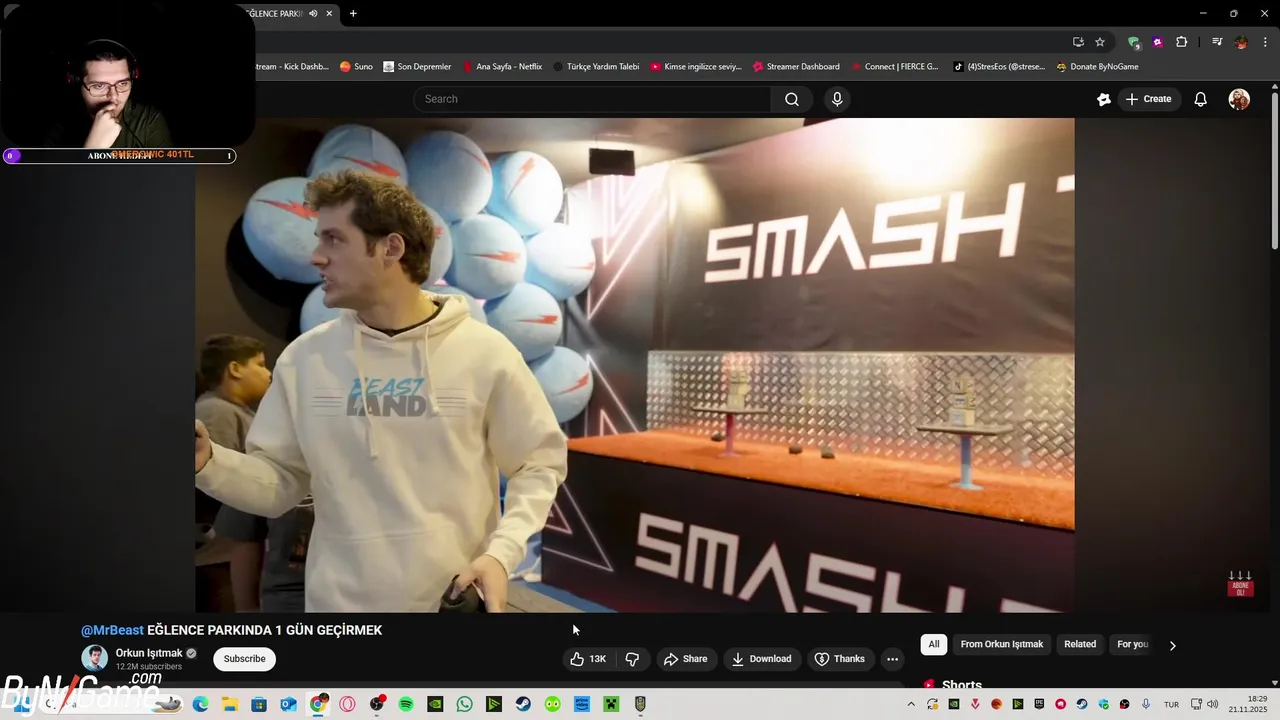Open Minecraft icon in taskbar
1280x720 pixels.
click(x=611, y=704)
